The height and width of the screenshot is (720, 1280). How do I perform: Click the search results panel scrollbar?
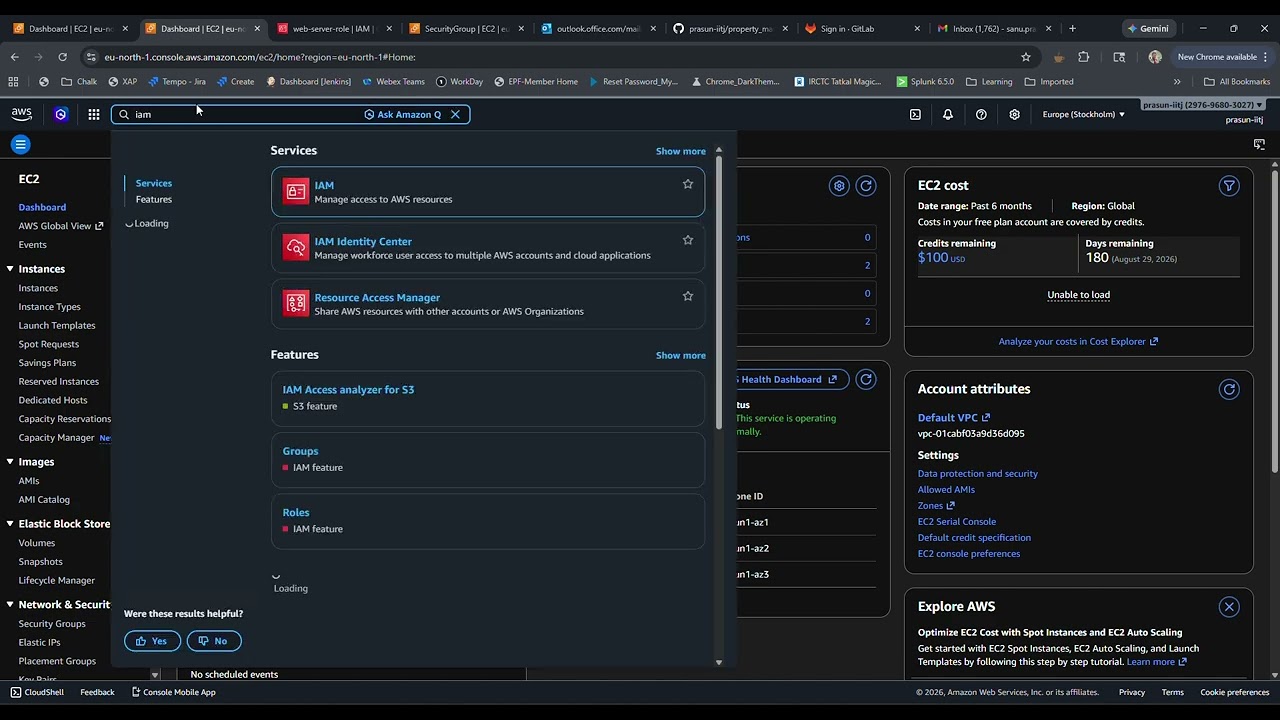click(718, 294)
